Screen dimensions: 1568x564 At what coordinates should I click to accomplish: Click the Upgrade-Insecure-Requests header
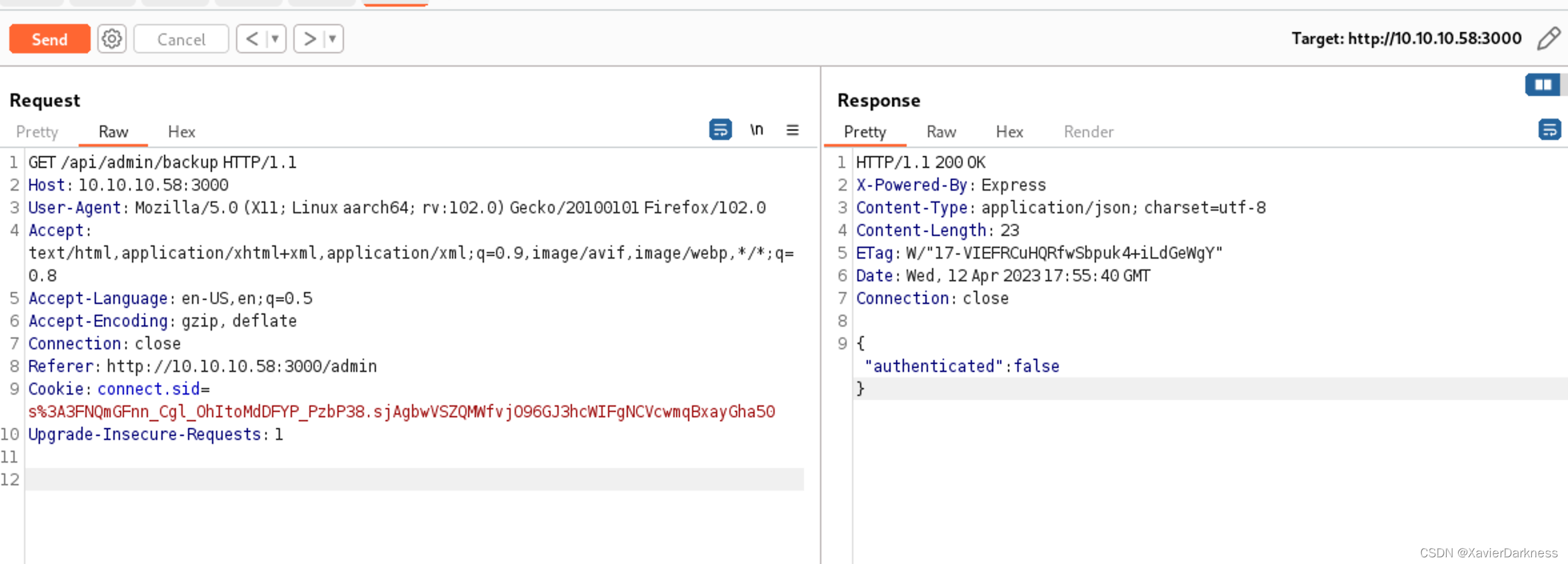pyautogui.click(x=155, y=435)
